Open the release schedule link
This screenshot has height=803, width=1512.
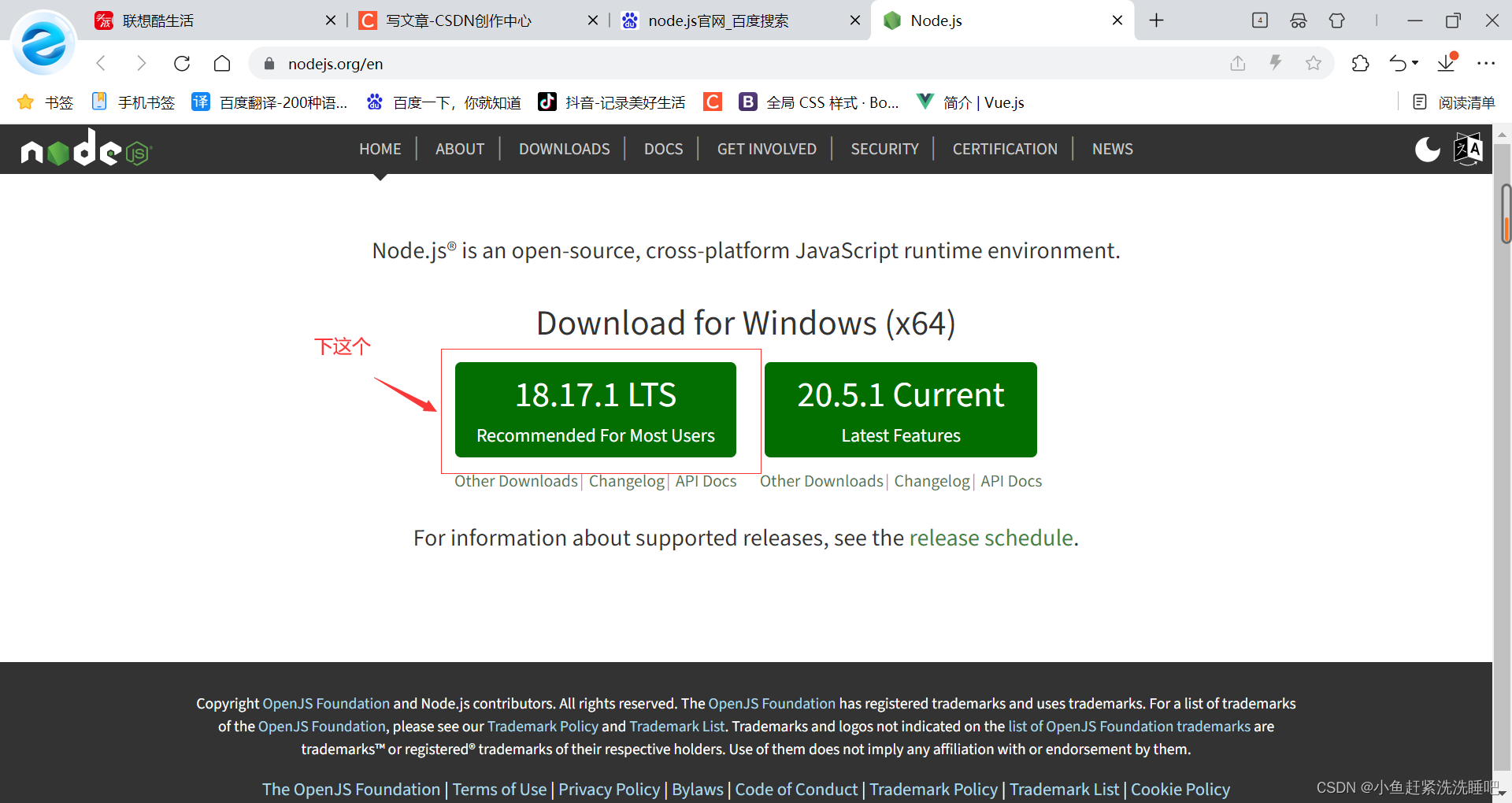tap(991, 538)
